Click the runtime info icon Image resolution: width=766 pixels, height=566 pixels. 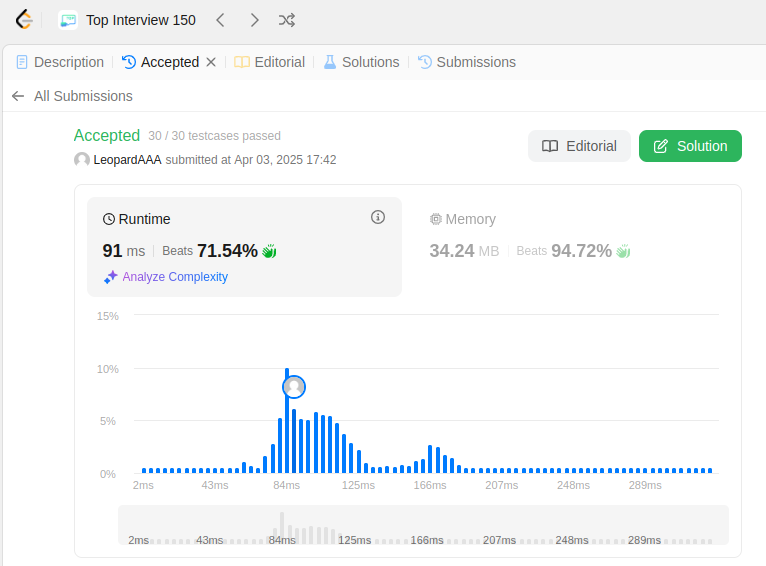[x=378, y=217]
